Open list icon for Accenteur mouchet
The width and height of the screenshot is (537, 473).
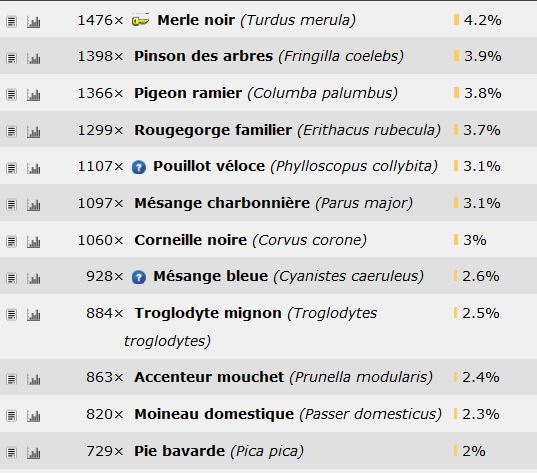click(x=11, y=379)
